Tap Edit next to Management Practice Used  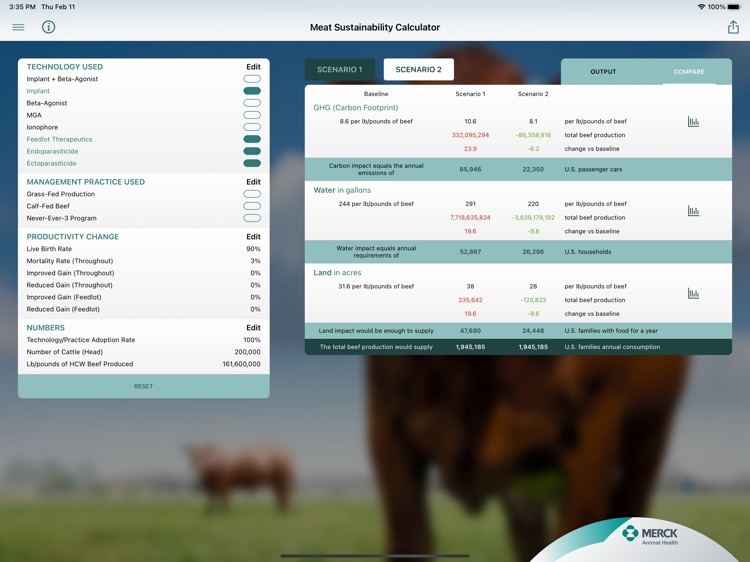pos(254,182)
